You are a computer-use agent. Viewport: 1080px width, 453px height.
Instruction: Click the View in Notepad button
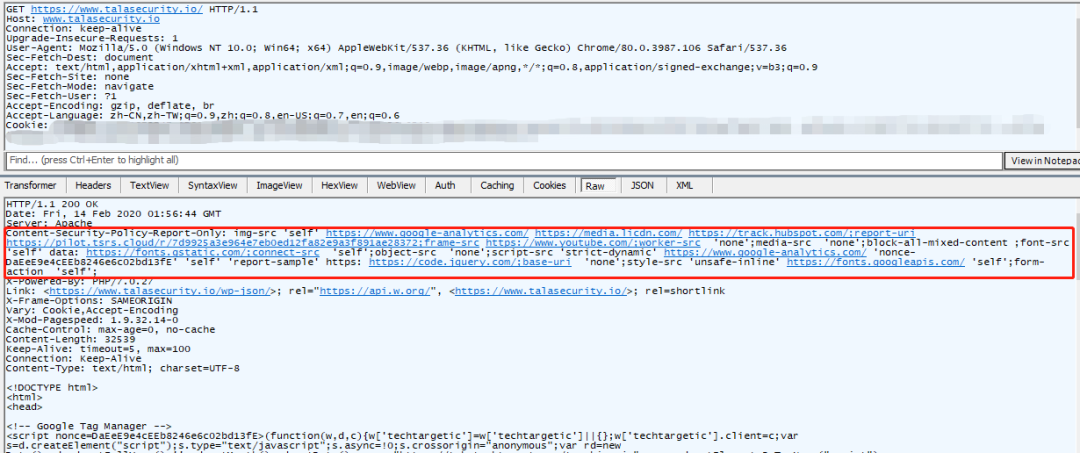[x=1042, y=161]
